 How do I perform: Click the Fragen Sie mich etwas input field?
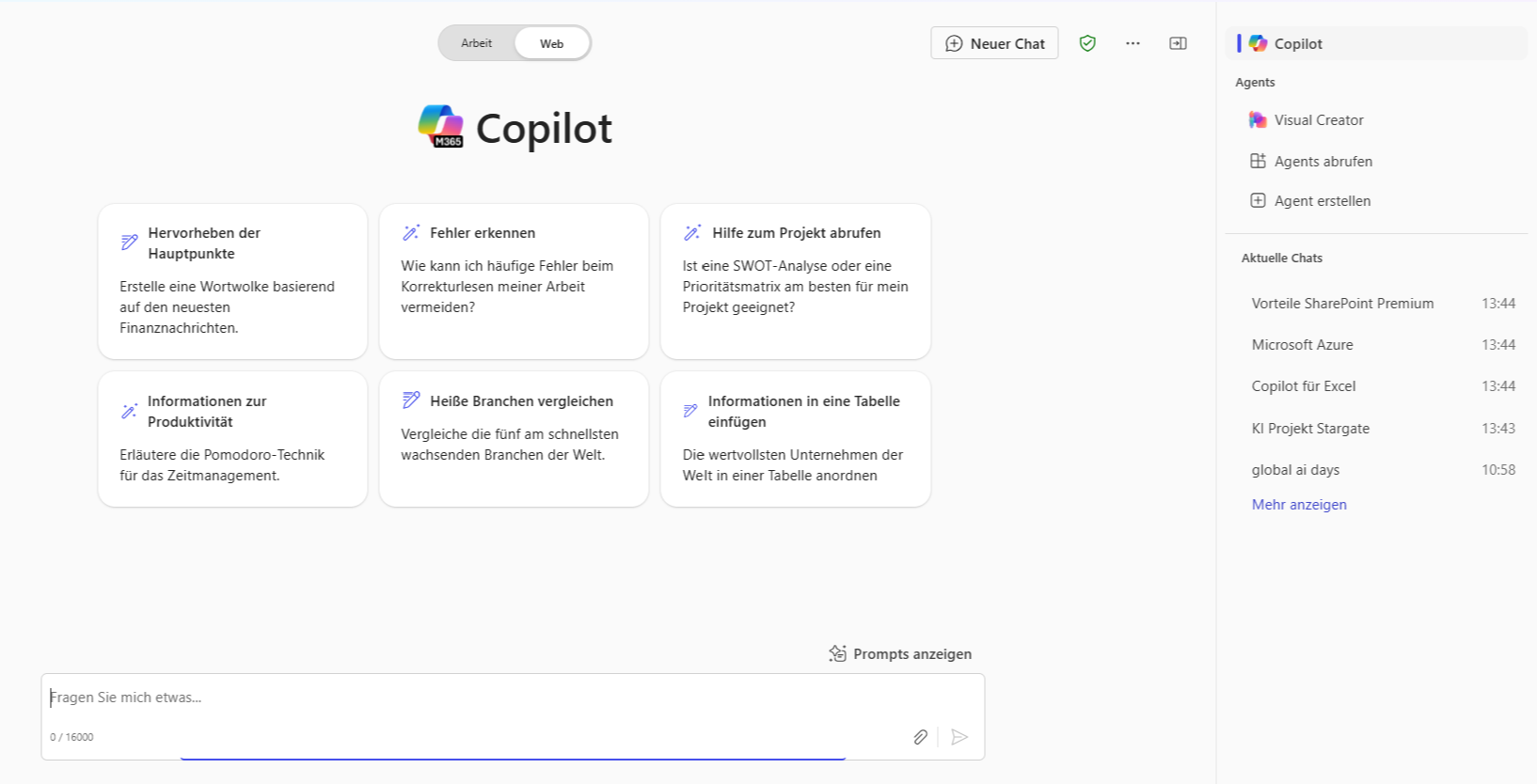pos(470,698)
